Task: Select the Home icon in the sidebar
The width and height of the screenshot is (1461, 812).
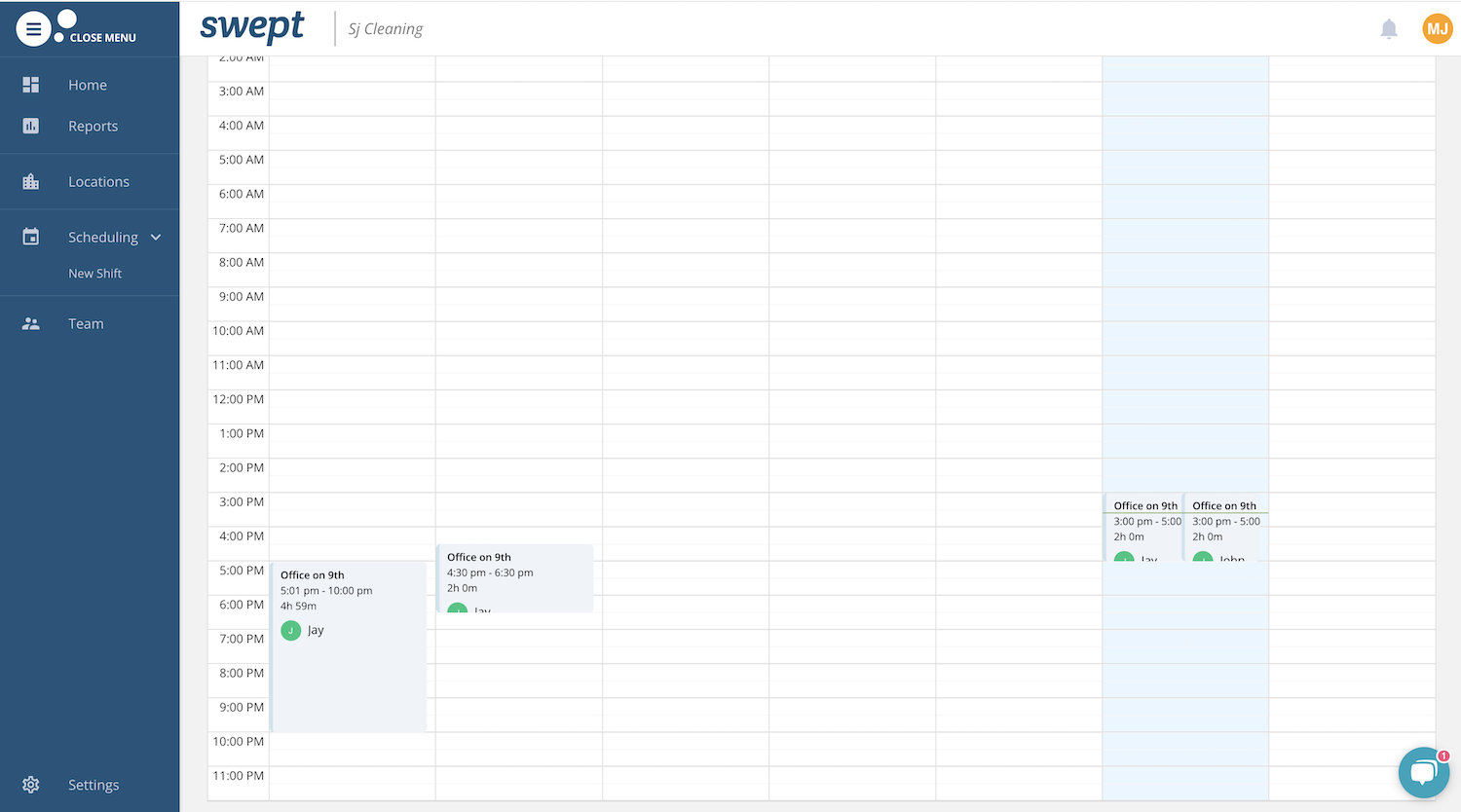Action: [30, 85]
